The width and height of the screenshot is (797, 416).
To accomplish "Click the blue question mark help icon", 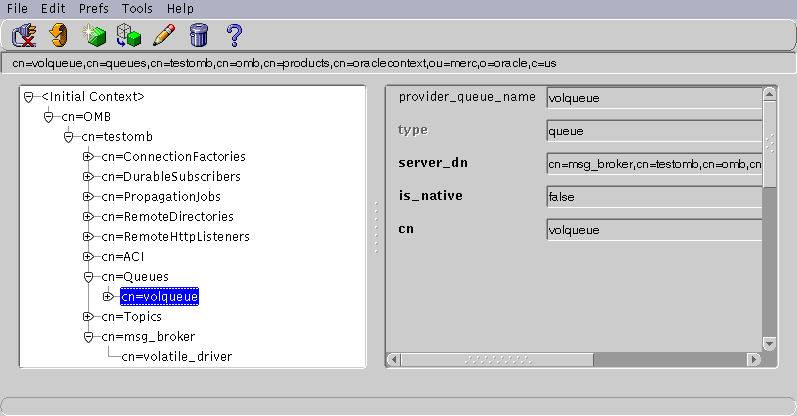I will point(234,37).
